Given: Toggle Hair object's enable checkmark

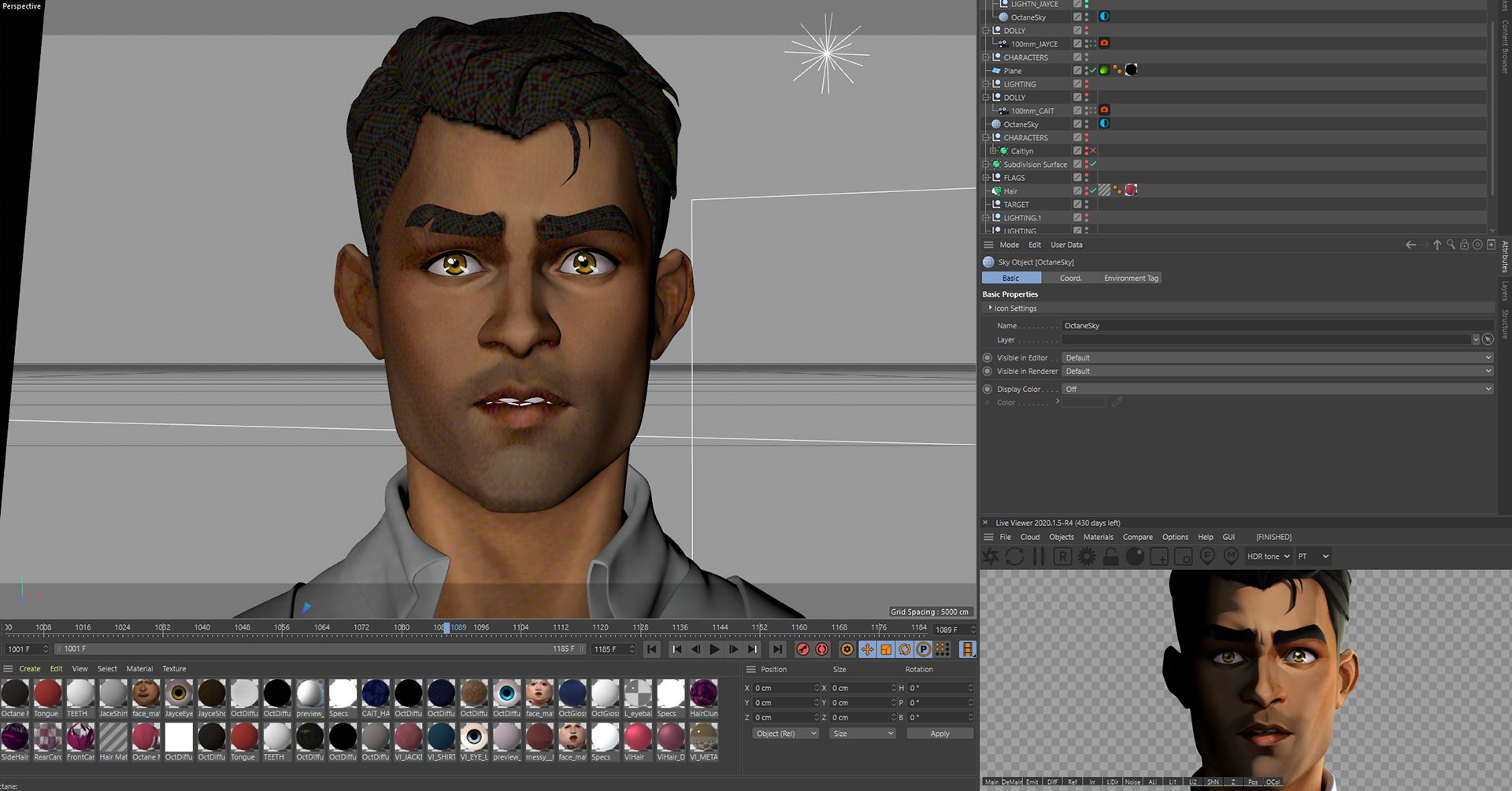Looking at the screenshot, I should point(1093,190).
